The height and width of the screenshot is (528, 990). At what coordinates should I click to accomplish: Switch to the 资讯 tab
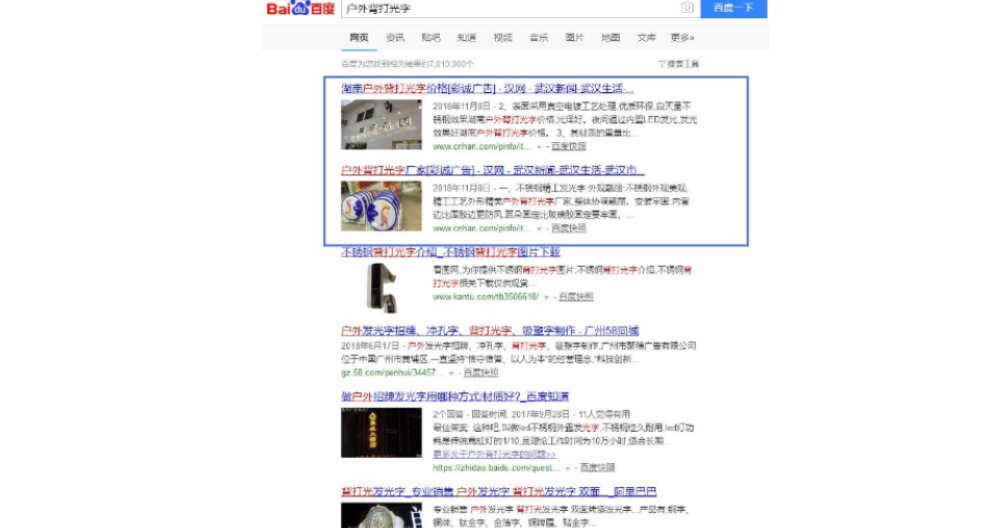point(395,38)
